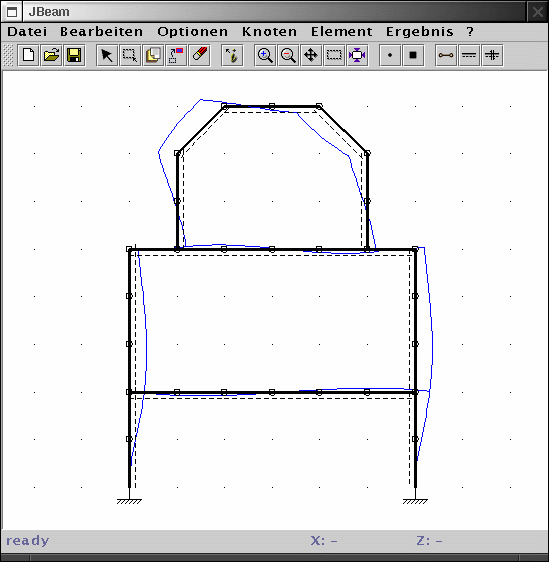Choose the hinged beam element tool
Image resolution: width=549 pixels, height=562 pixels.
click(x=446, y=56)
